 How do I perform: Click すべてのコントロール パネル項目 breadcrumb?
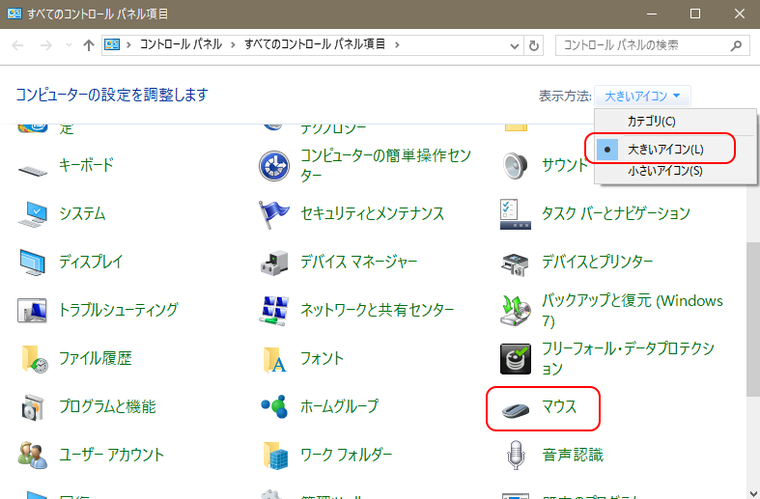pyautogui.click(x=315, y=45)
